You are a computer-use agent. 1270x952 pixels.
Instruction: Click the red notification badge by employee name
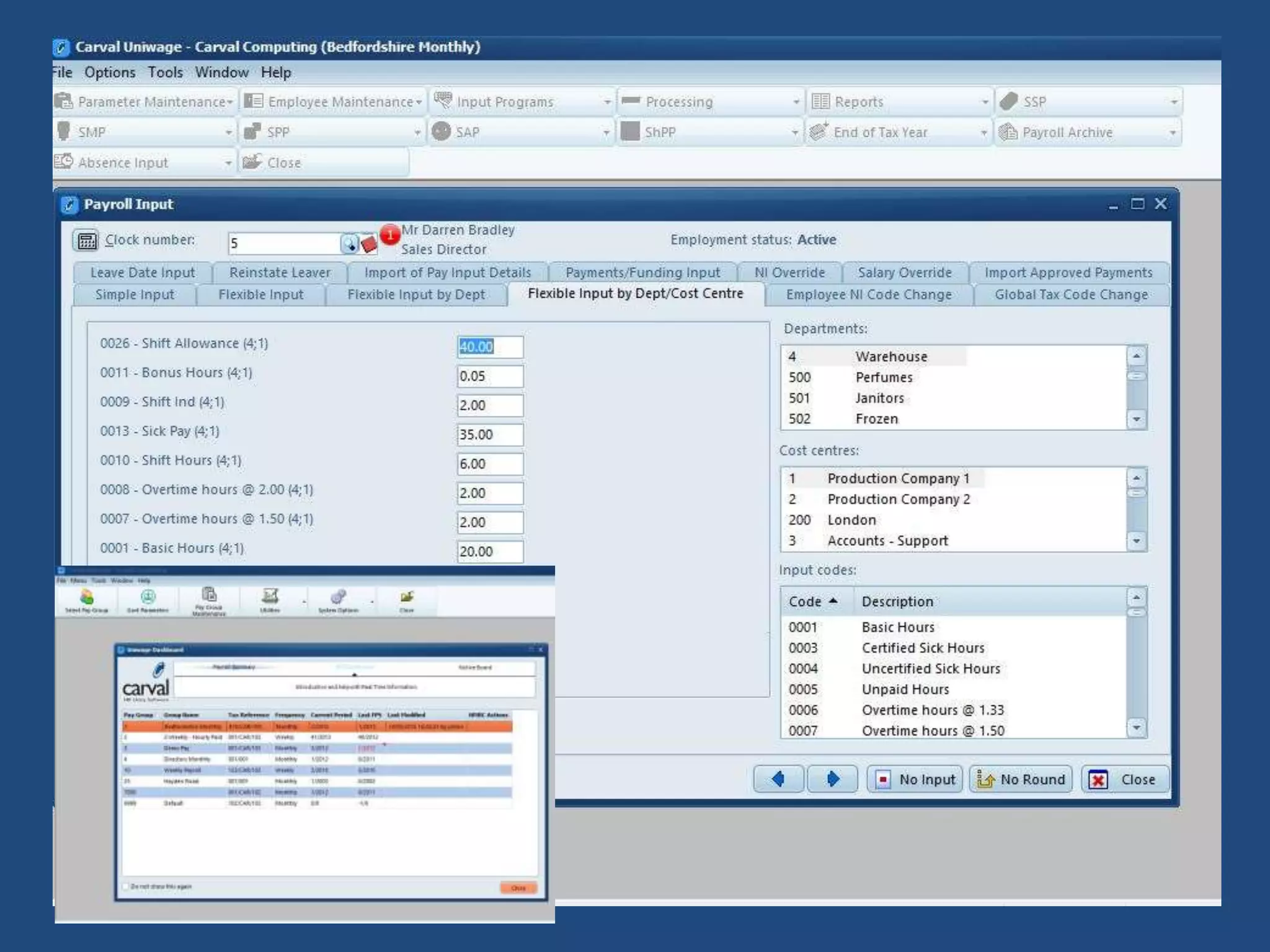click(x=389, y=235)
